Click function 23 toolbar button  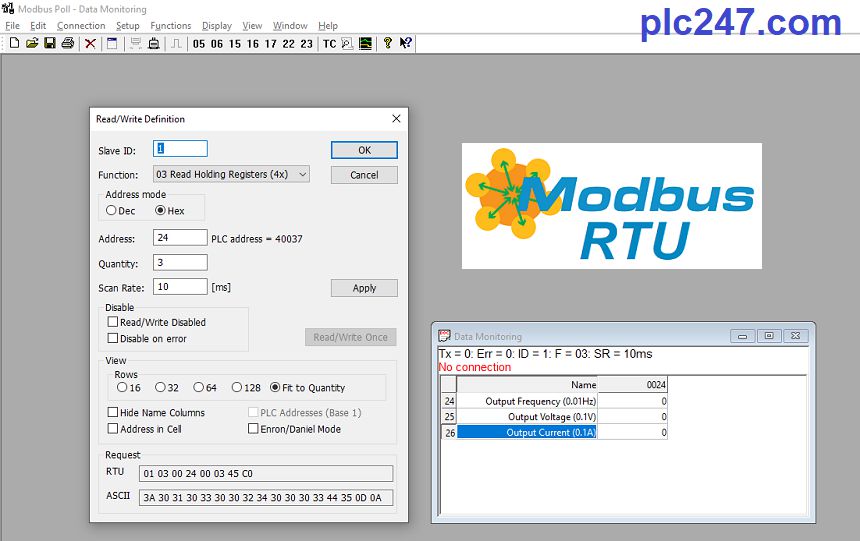point(307,44)
